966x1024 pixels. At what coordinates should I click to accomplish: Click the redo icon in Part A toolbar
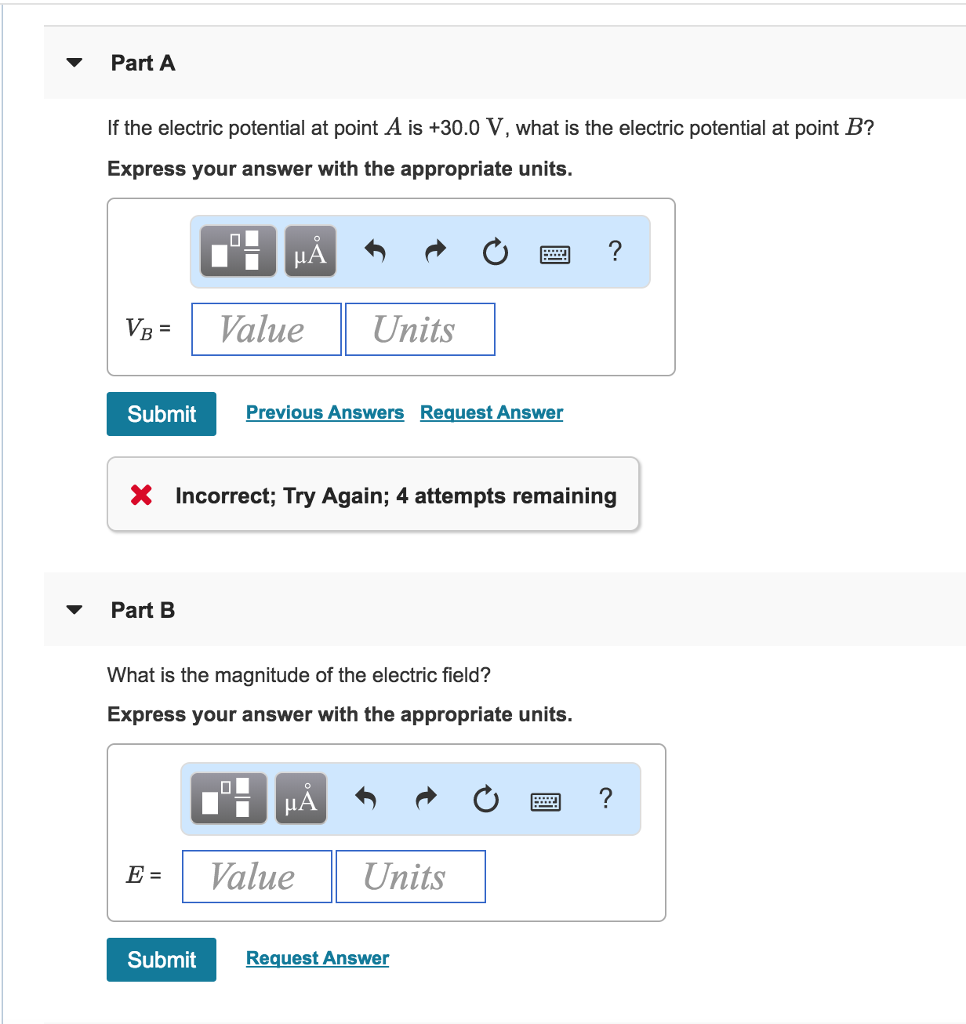(434, 251)
